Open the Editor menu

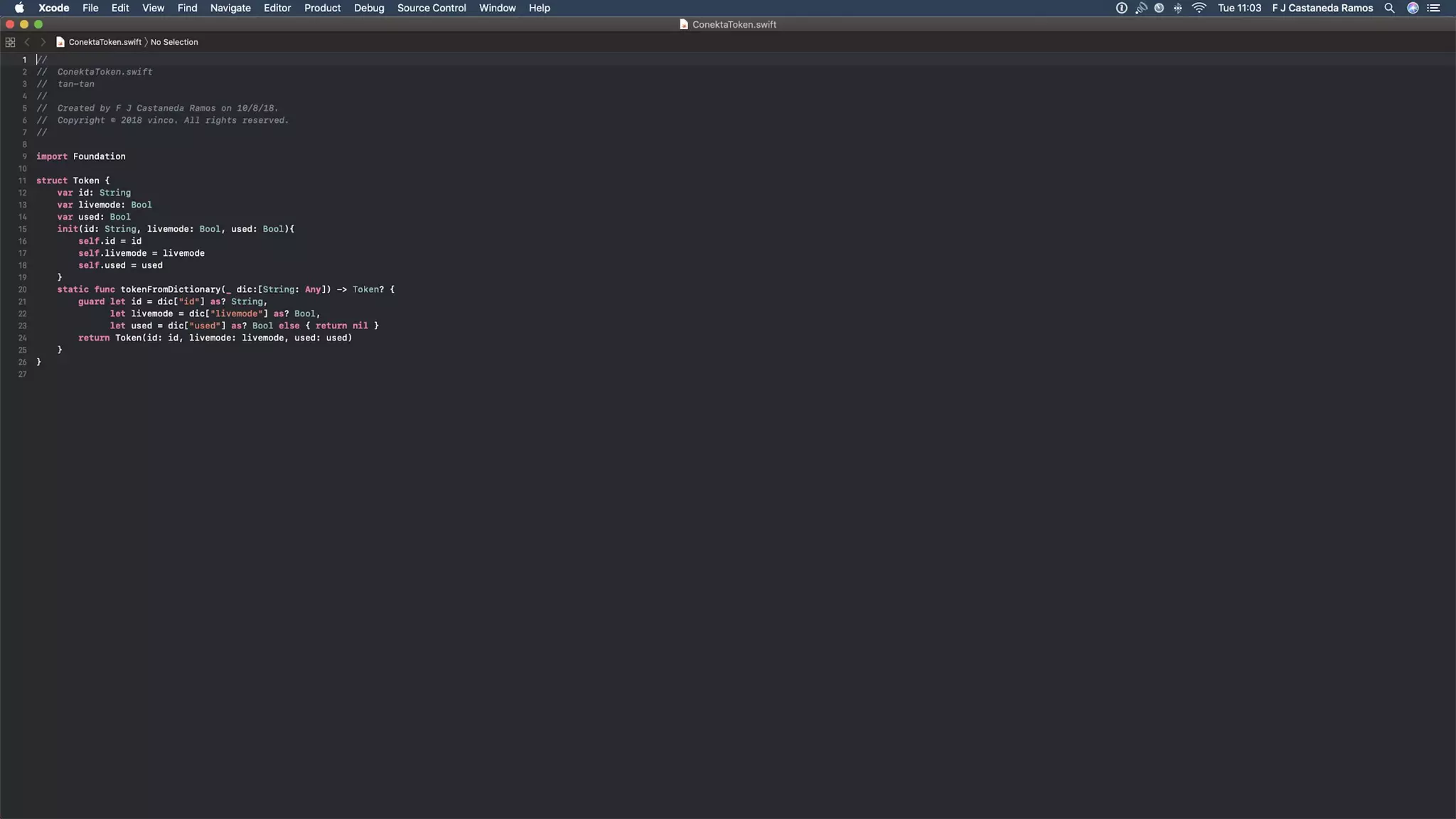pos(277,8)
